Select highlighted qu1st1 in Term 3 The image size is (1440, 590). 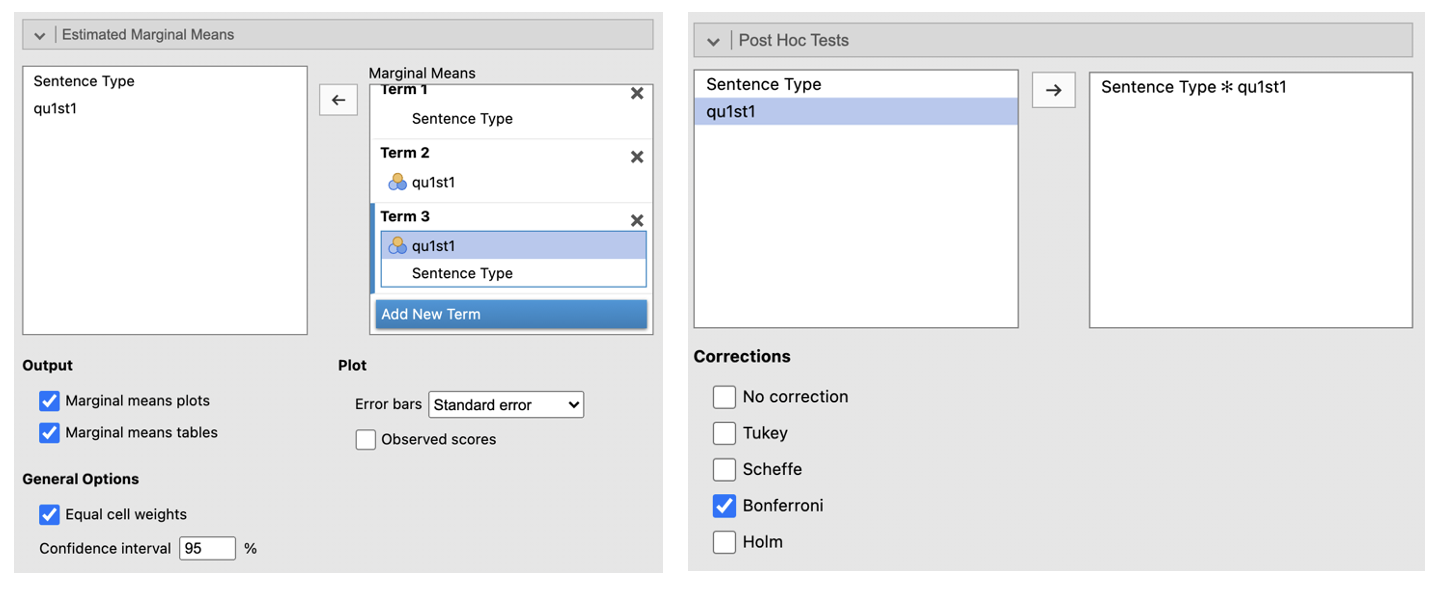[x=432, y=246]
